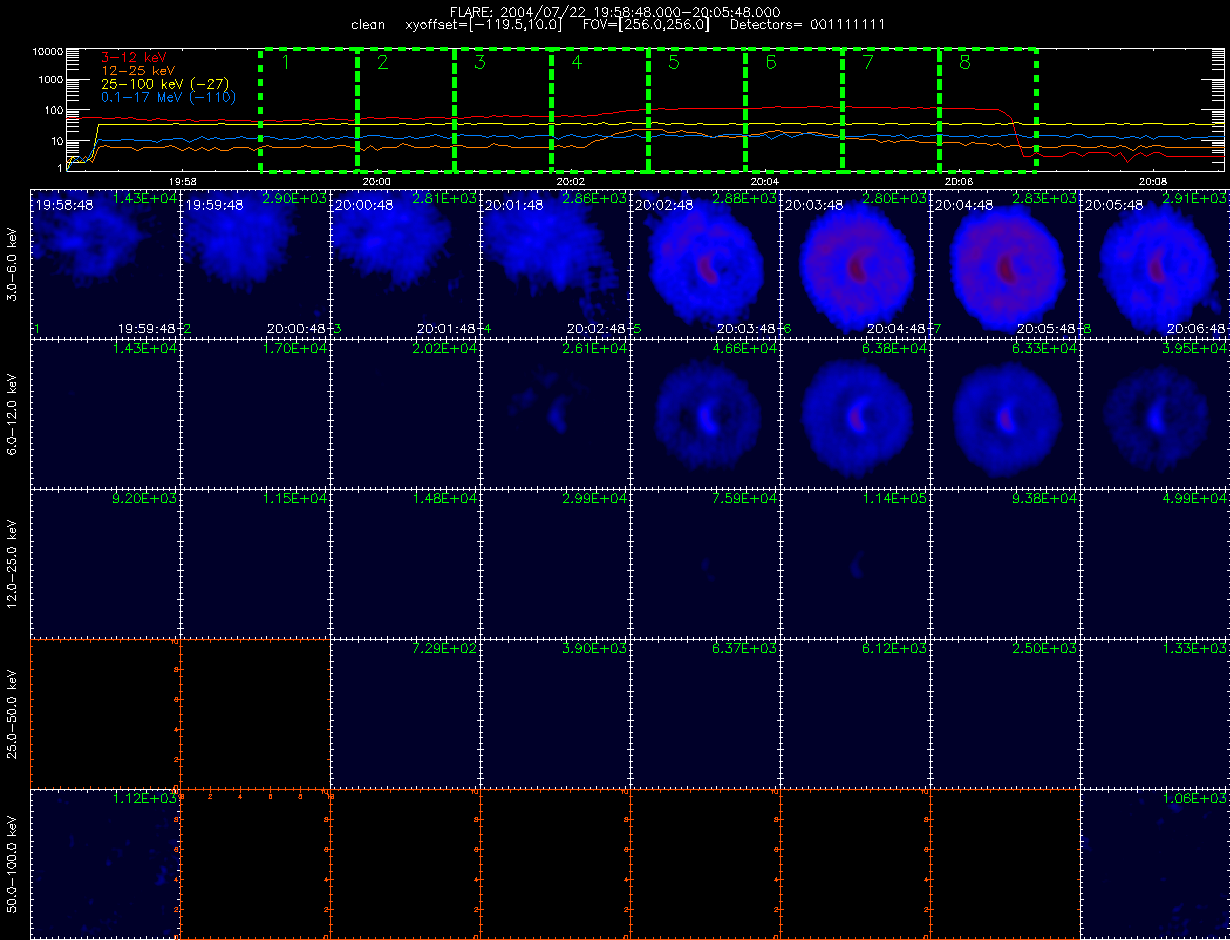This screenshot has height=940, width=1230.
Task: Click the FLARE date and time title text
Action: click(616, 11)
